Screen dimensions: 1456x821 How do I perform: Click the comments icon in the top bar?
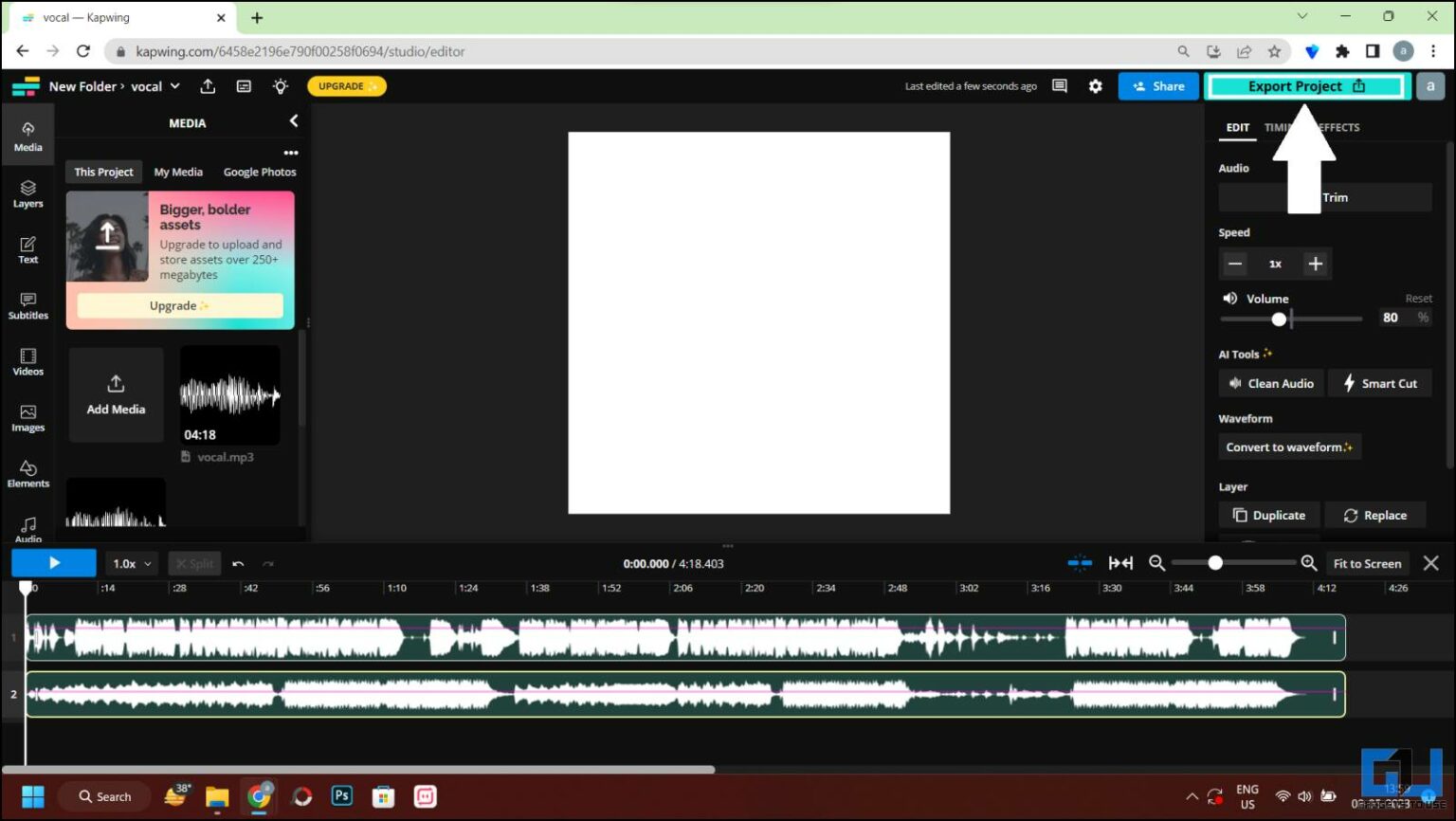tap(1059, 85)
